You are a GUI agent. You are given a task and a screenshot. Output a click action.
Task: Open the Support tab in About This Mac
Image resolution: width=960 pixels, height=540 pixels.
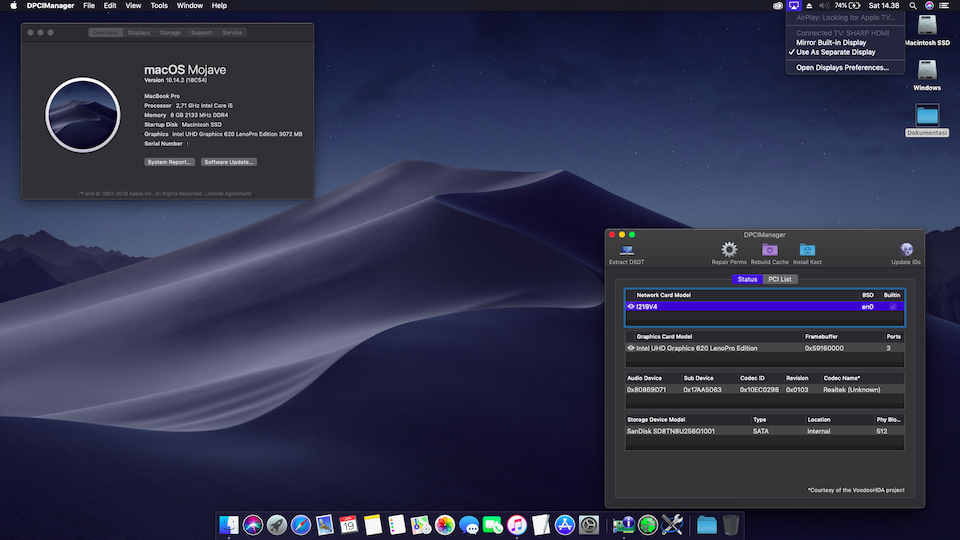point(201,32)
